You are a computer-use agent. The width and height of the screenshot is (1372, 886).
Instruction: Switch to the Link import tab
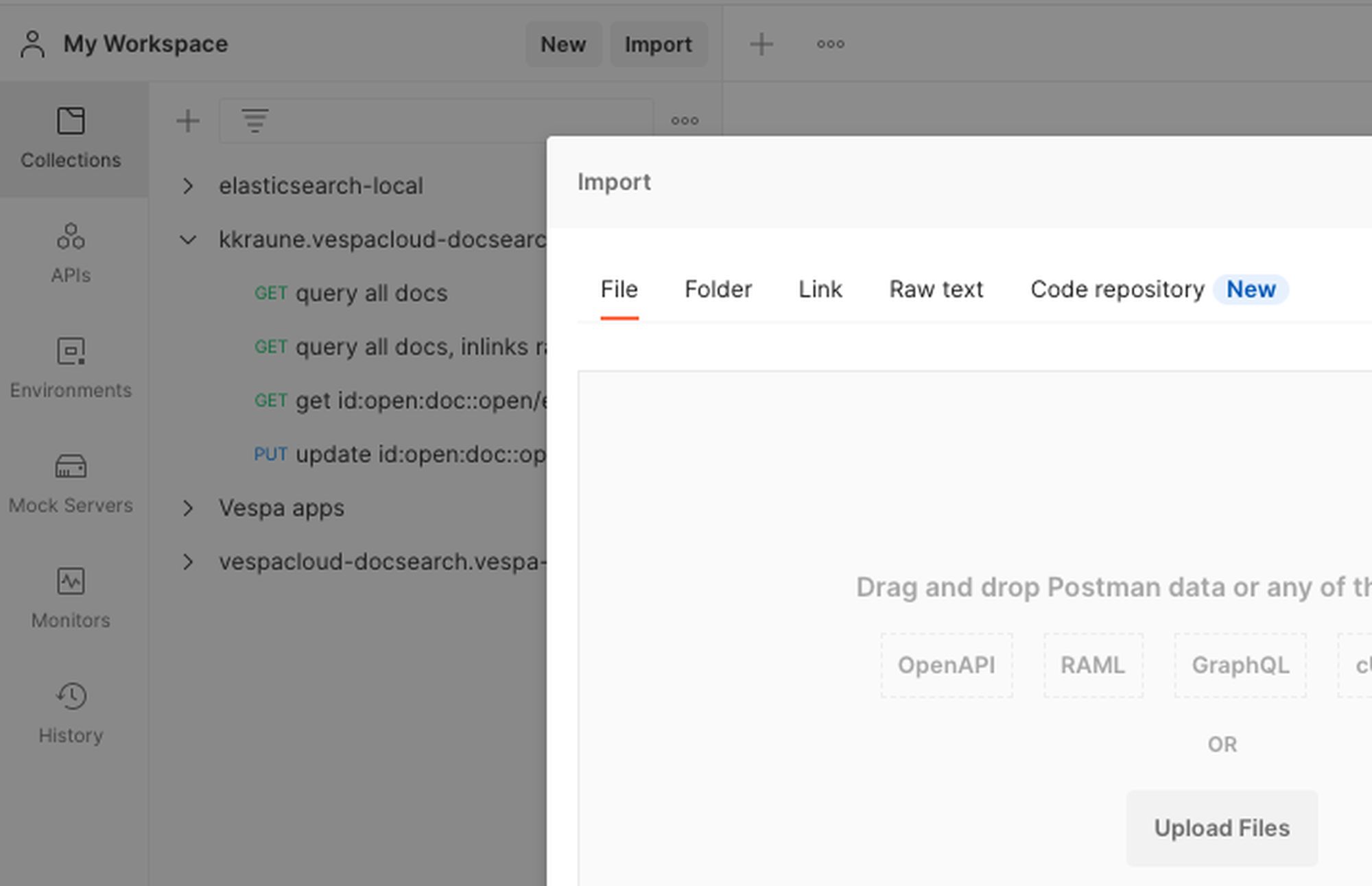coord(820,289)
